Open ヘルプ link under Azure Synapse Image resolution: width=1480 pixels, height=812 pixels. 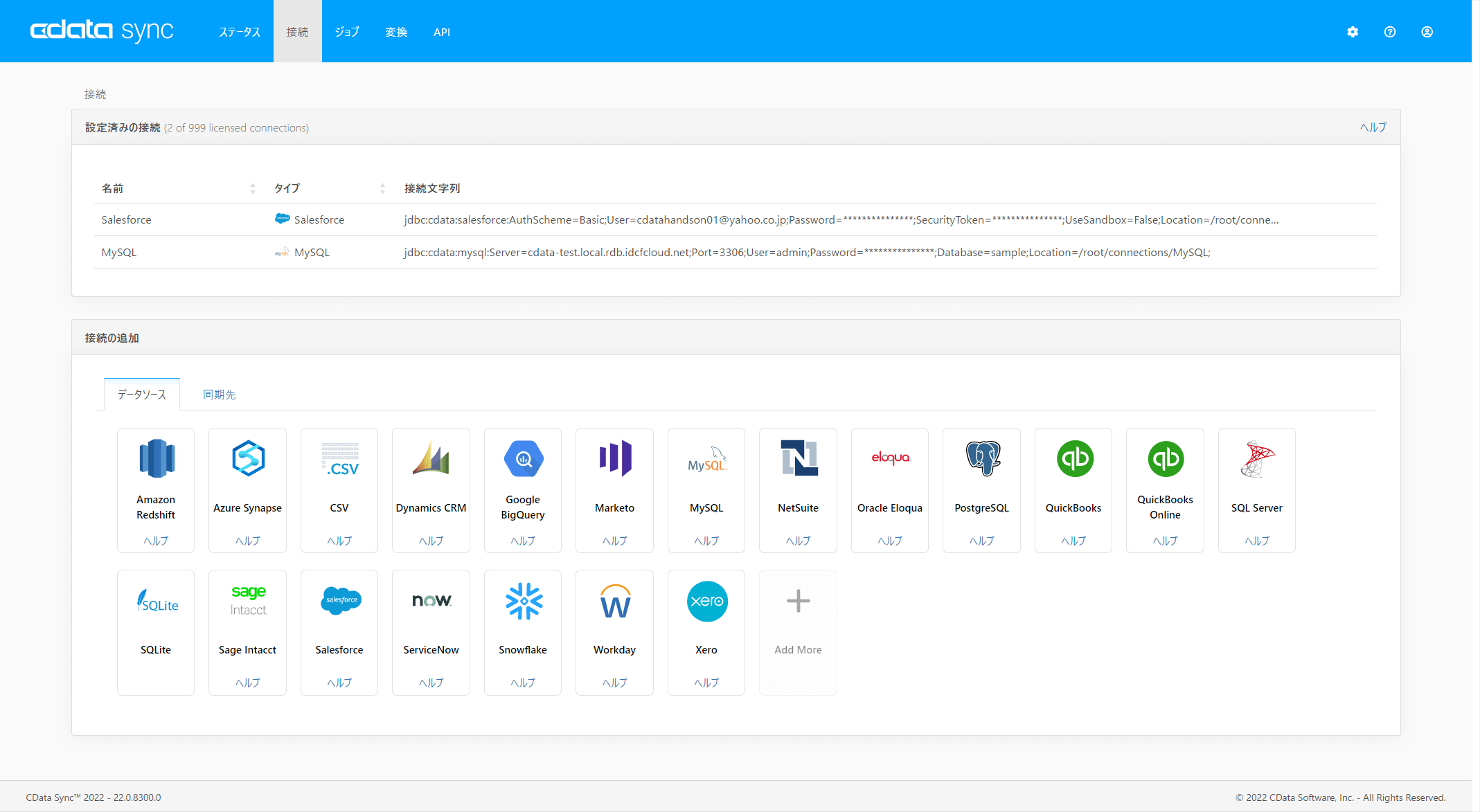(x=247, y=541)
